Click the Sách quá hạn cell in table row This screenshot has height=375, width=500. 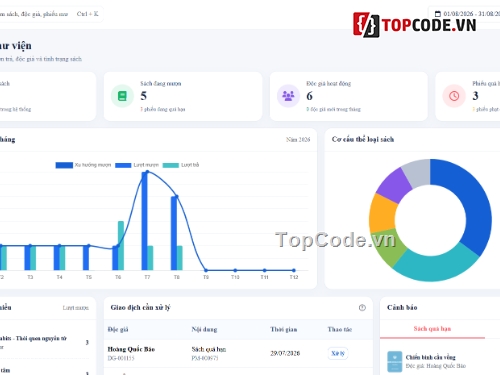pyautogui.click(x=209, y=349)
